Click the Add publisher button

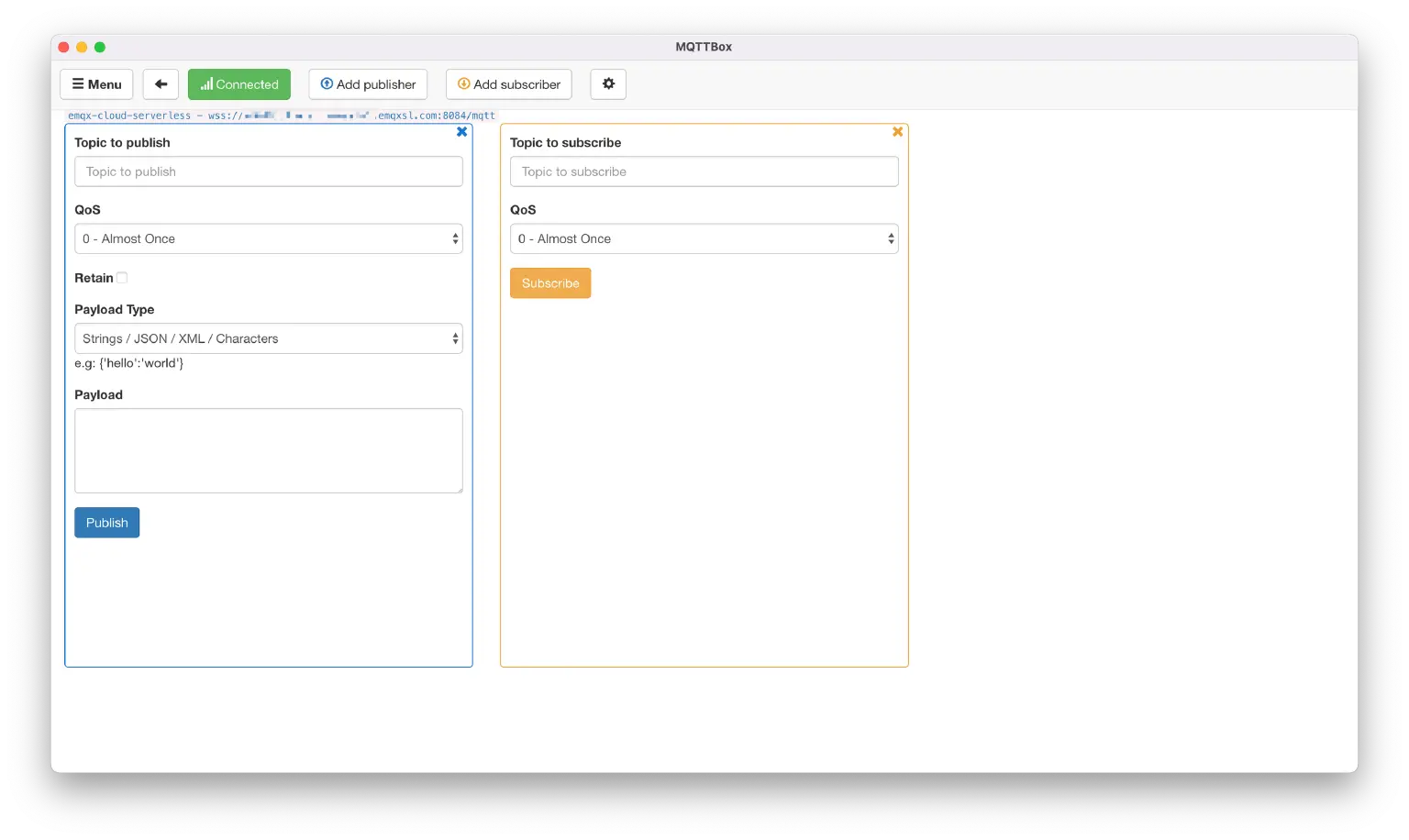(368, 84)
